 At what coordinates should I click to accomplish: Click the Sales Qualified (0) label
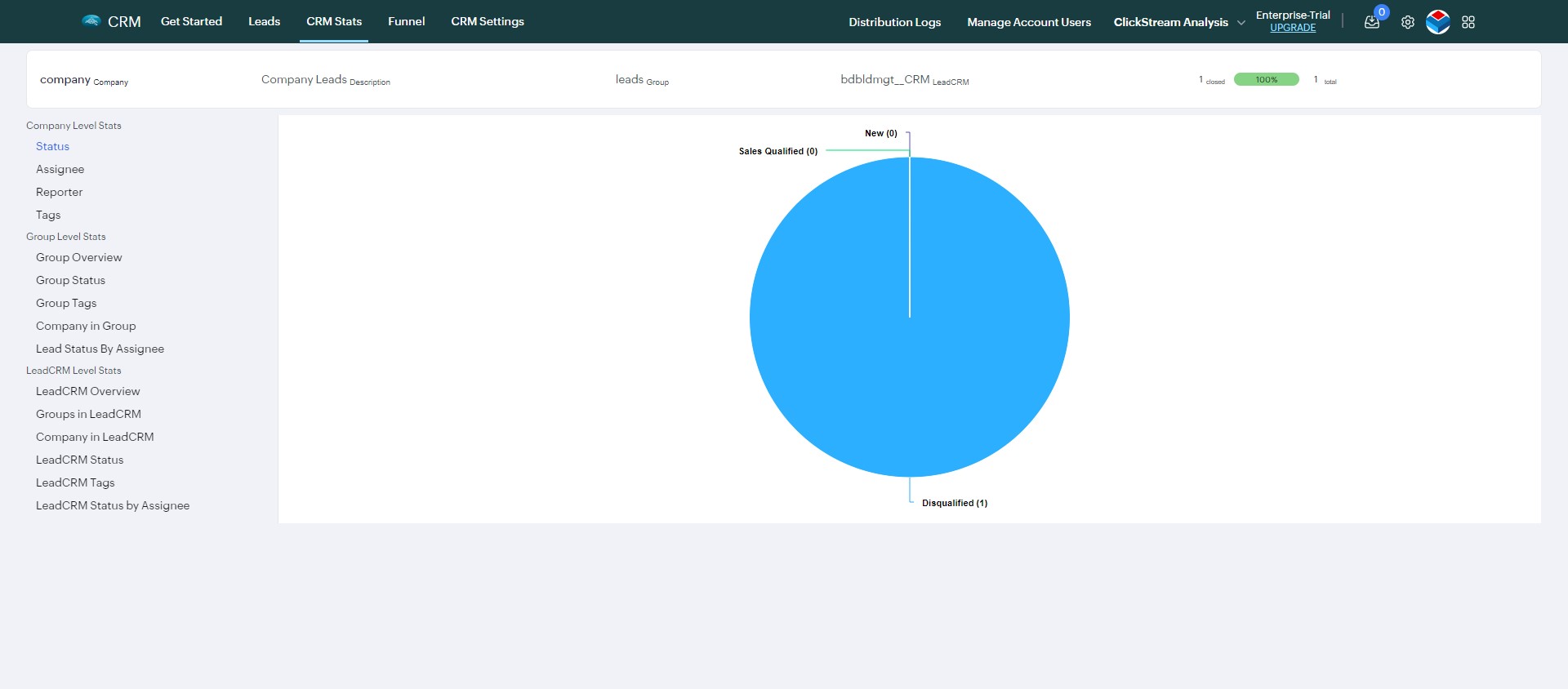point(777,151)
